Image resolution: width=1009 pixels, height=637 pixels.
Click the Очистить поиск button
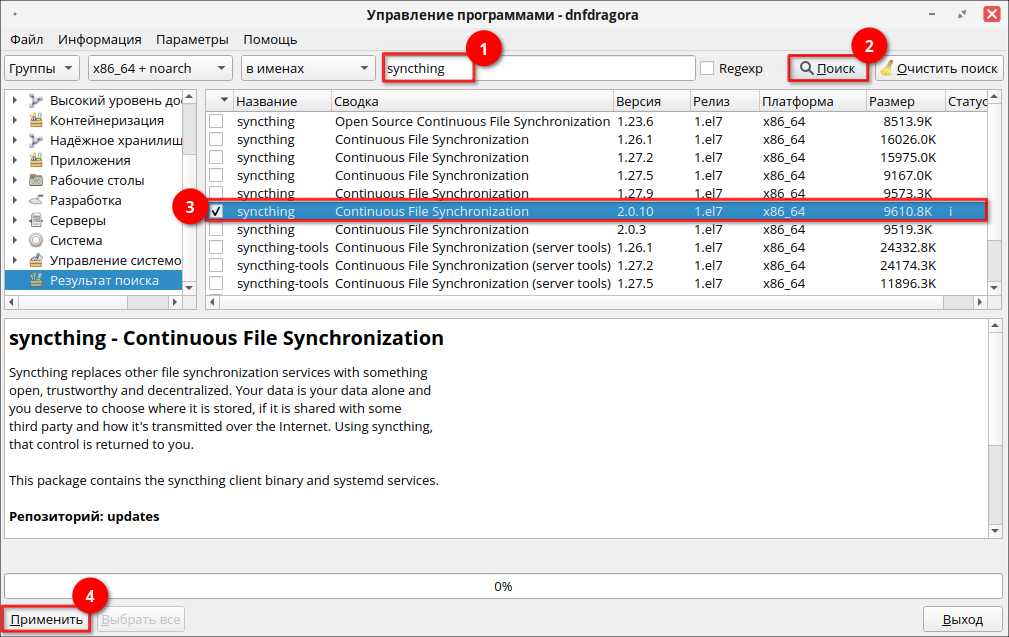[x=939, y=68]
